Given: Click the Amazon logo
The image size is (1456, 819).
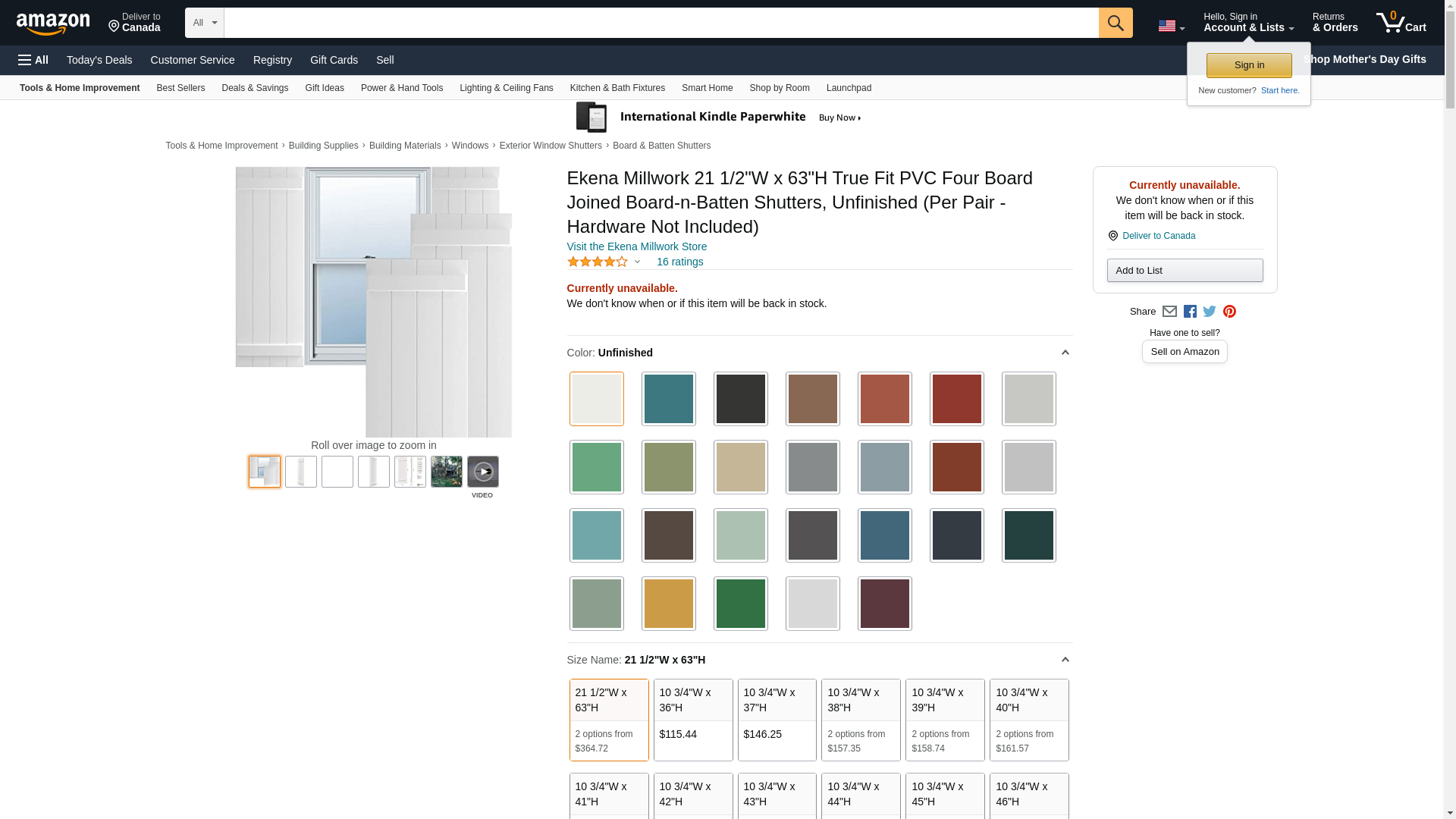Looking at the screenshot, I should [53, 24].
